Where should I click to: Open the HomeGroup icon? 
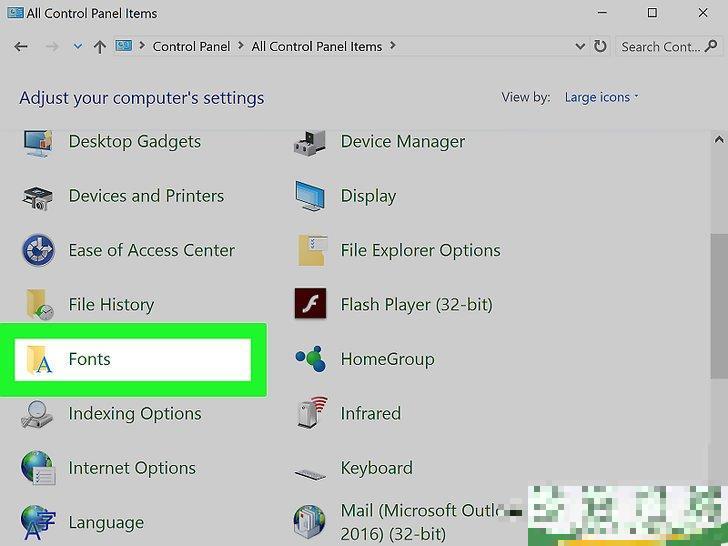click(x=310, y=360)
